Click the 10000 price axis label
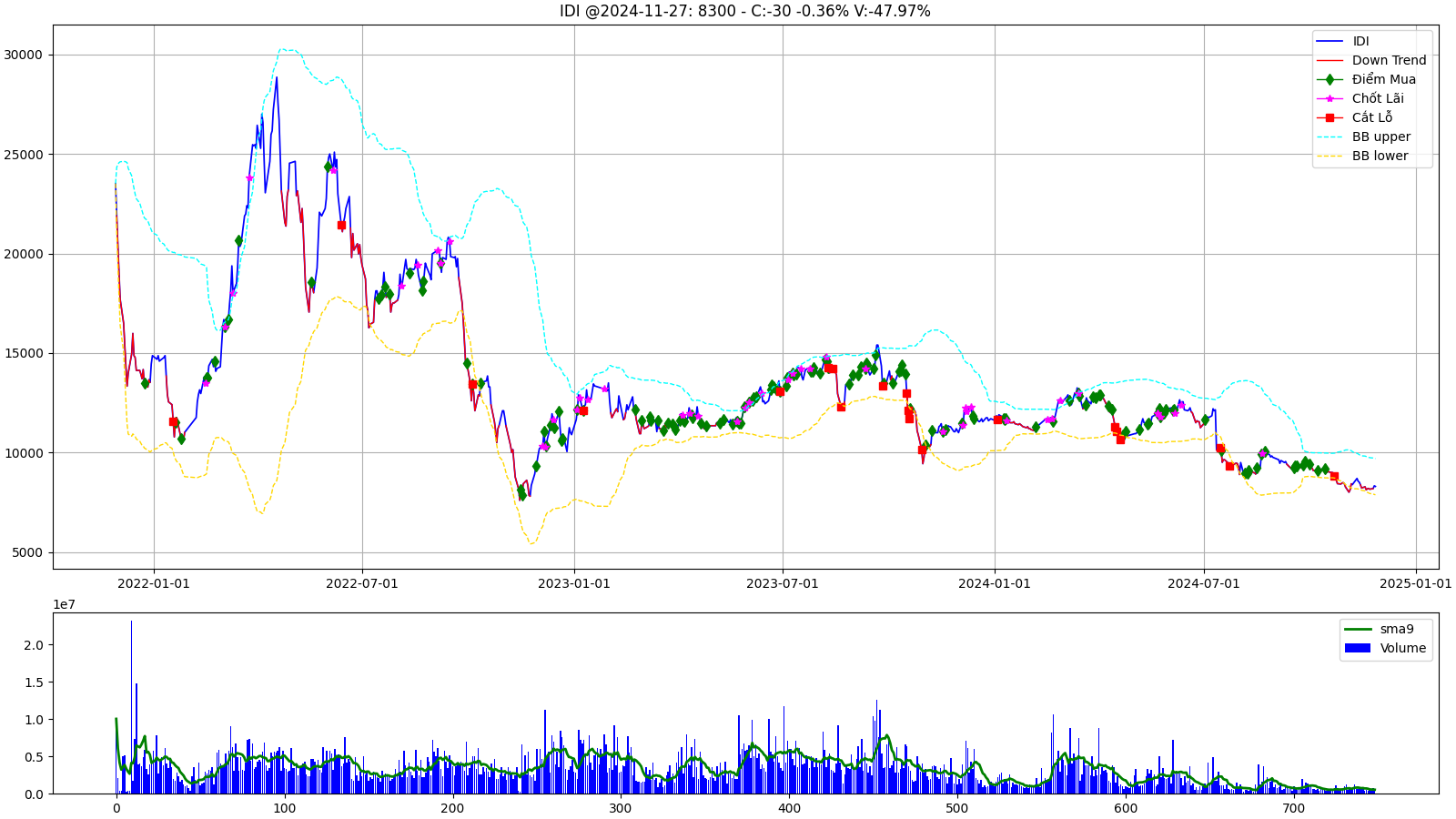 coord(24,453)
